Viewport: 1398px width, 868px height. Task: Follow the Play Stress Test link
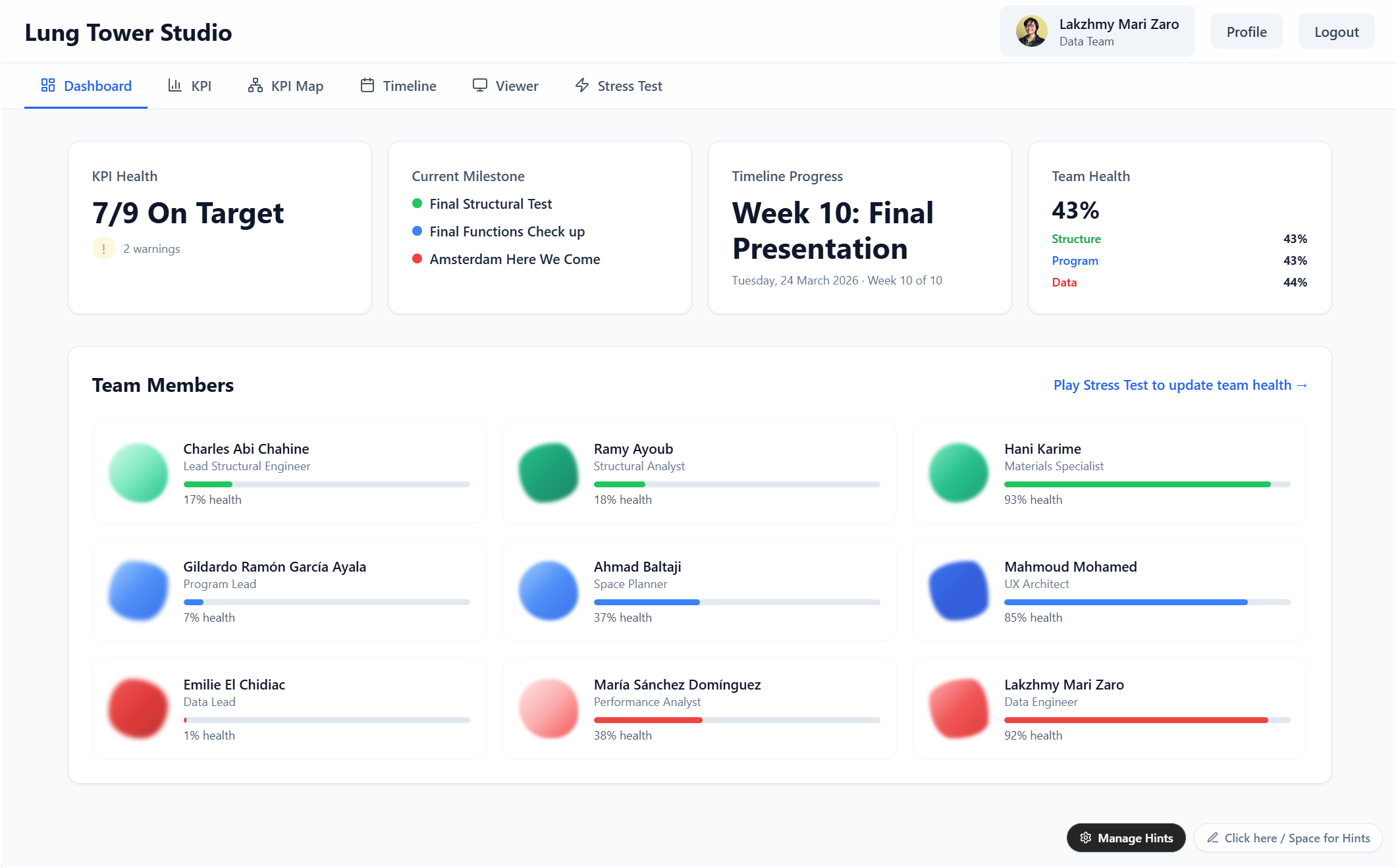pos(1179,385)
